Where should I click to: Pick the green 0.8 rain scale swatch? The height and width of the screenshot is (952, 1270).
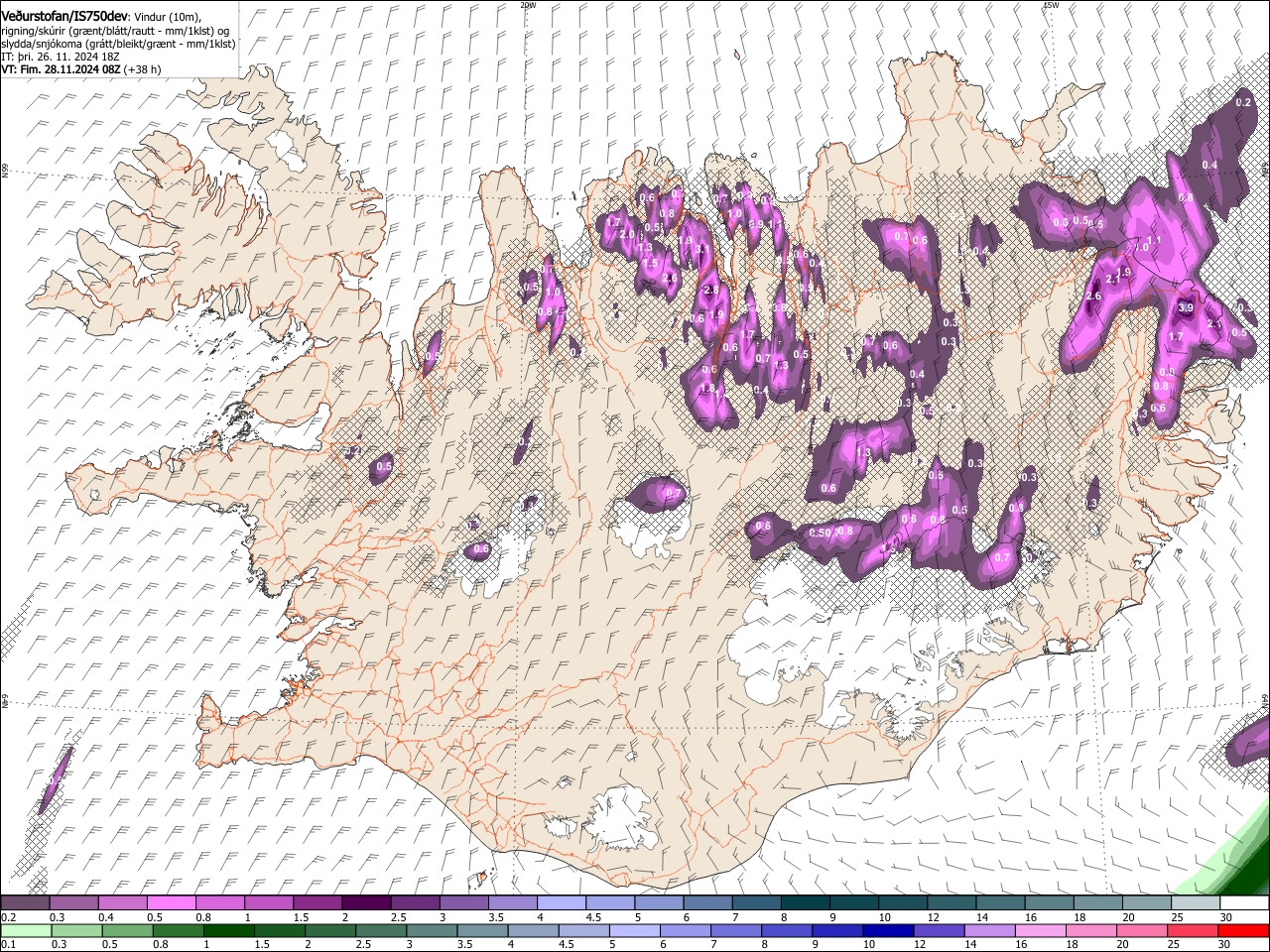[178, 931]
